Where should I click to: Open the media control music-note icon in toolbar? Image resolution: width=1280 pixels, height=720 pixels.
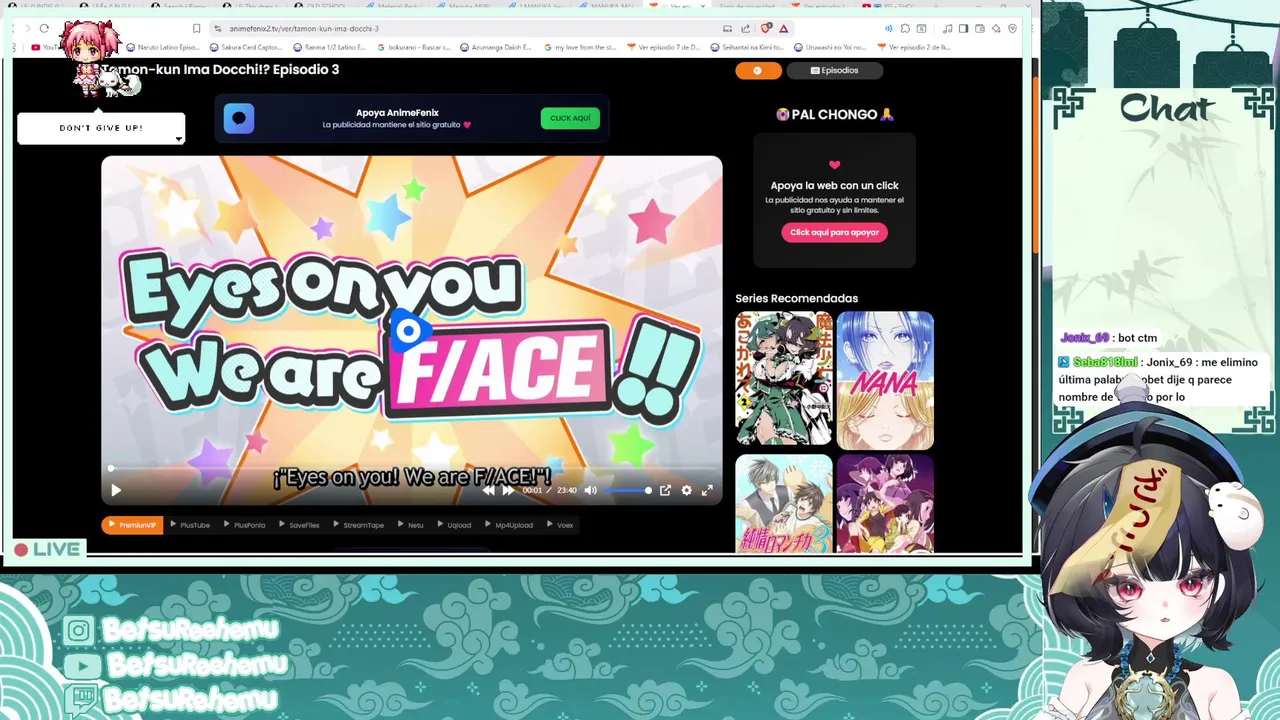click(x=947, y=28)
